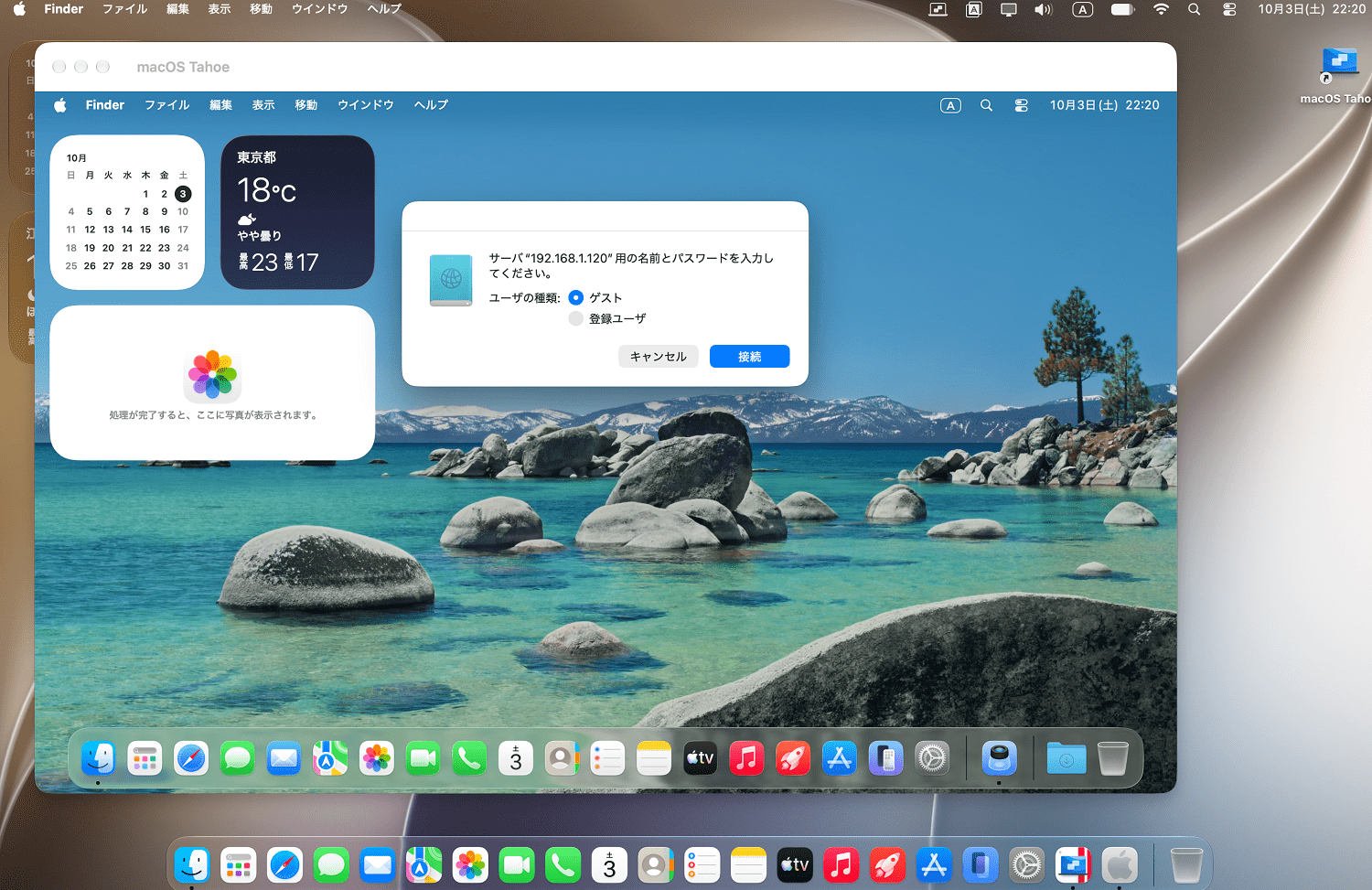Open the 編集 menu in the host menu bar
1372x890 pixels.
177,9
